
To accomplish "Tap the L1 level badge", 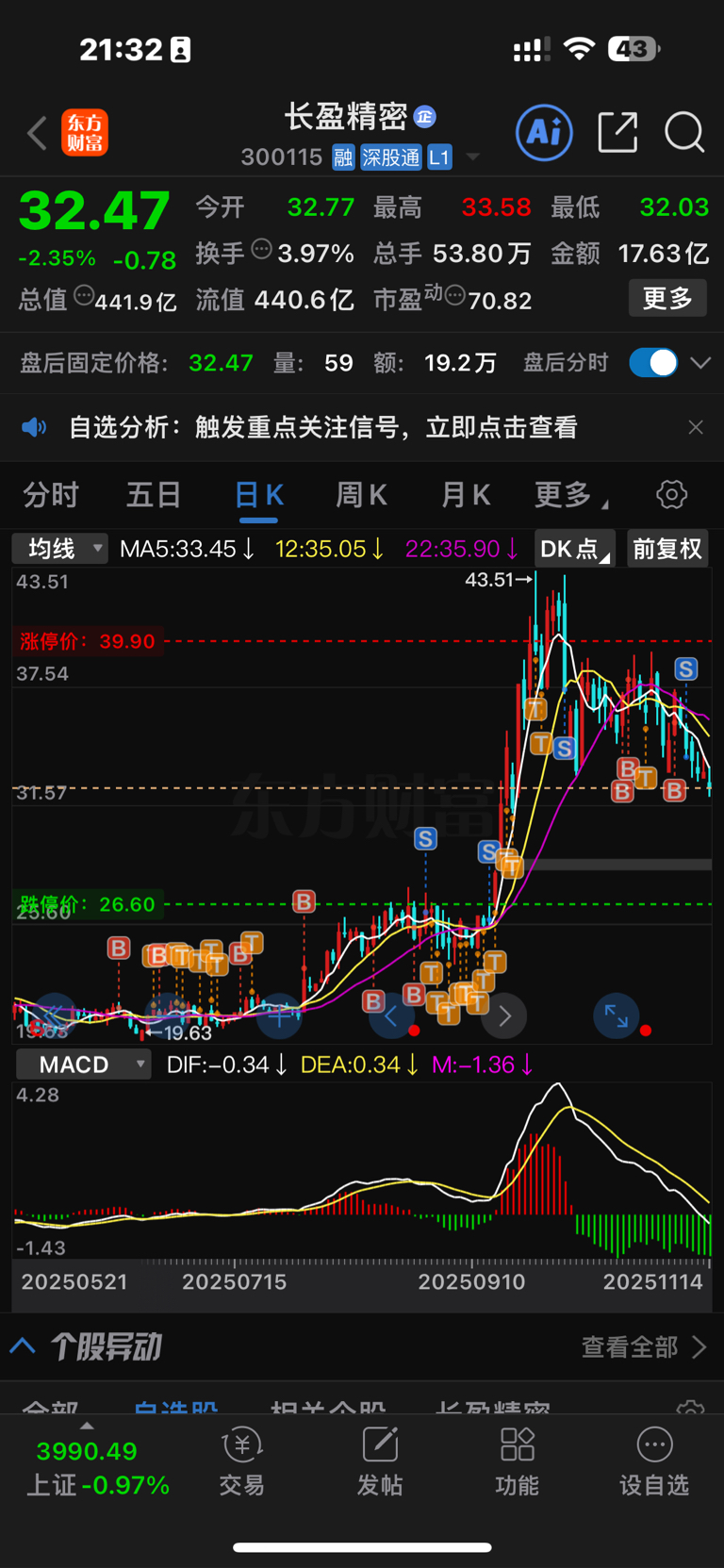I will [x=439, y=157].
